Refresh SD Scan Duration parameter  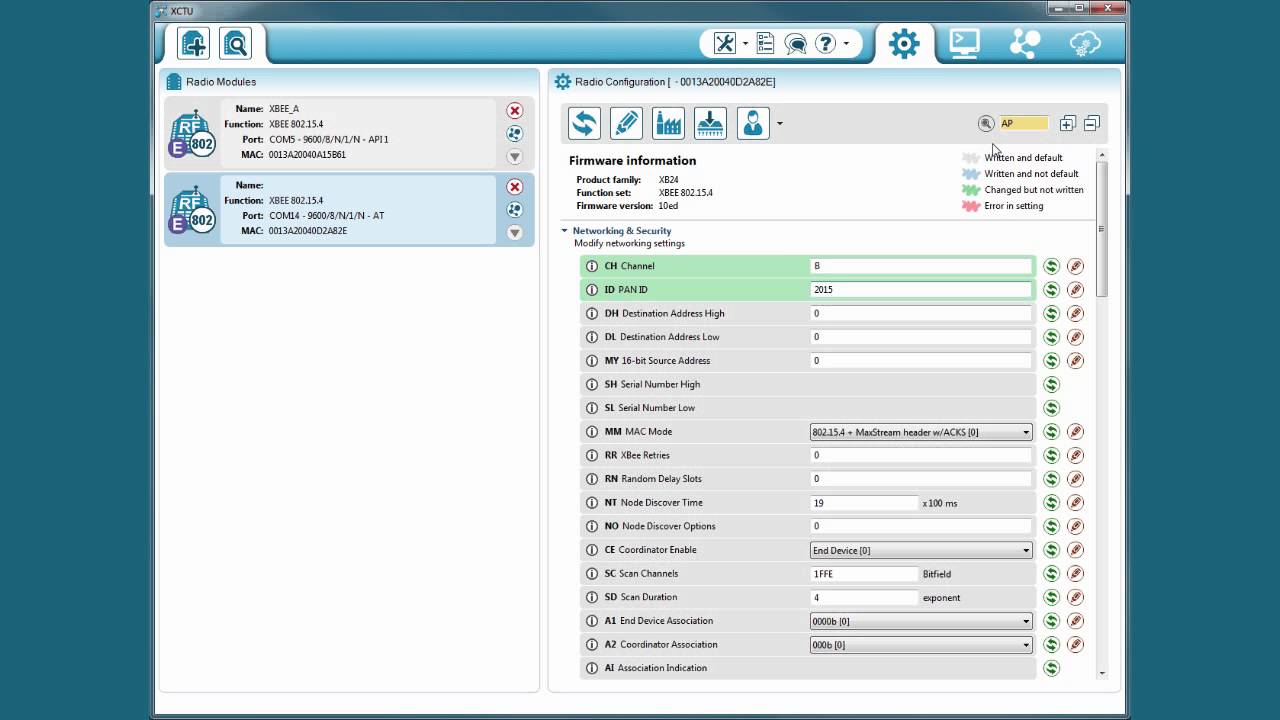tap(1051, 597)
